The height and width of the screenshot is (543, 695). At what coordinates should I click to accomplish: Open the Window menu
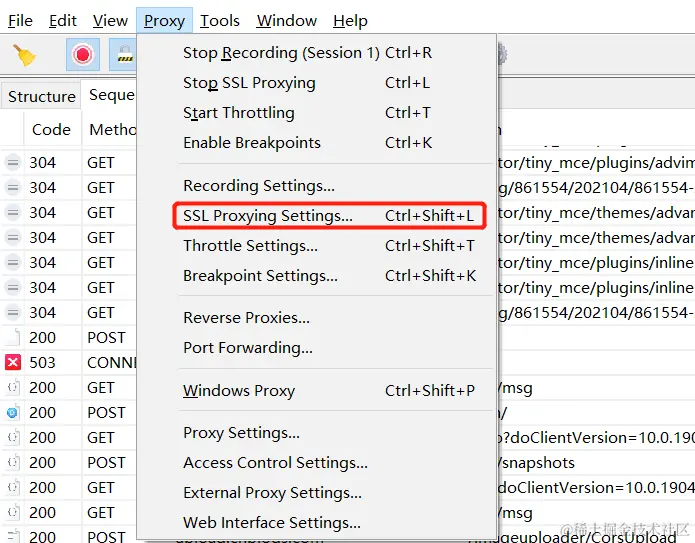pos(287,21)
